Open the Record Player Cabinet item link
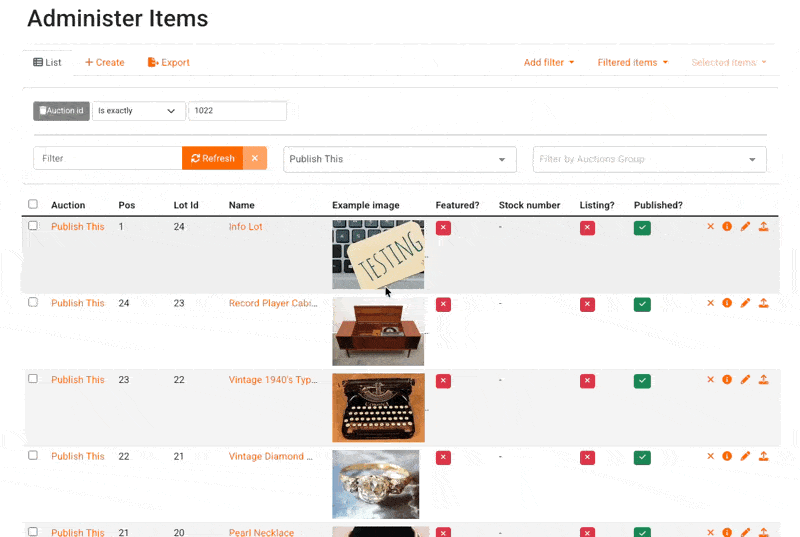Image resolution: width=800 pixels, height=537 pixels. (x=270, y=303)
